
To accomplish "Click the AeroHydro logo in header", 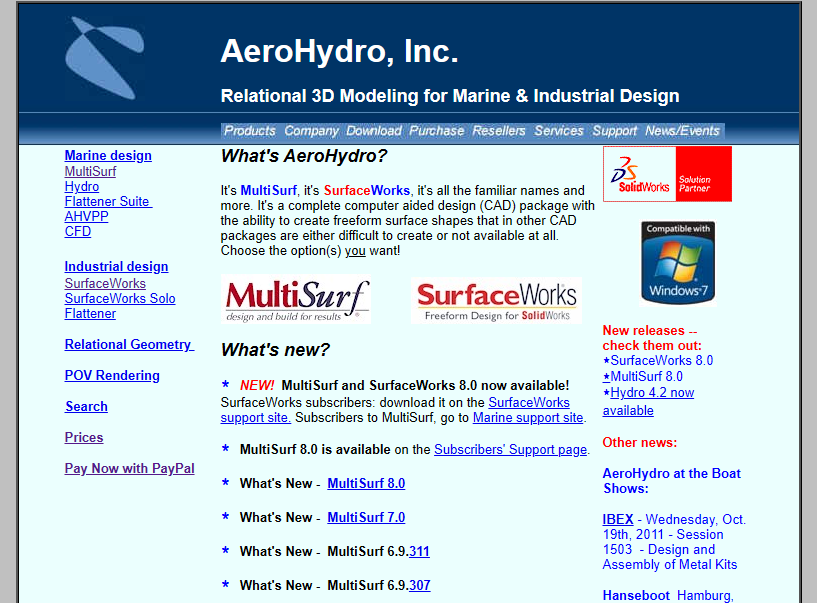I will [x=104, y=58].
